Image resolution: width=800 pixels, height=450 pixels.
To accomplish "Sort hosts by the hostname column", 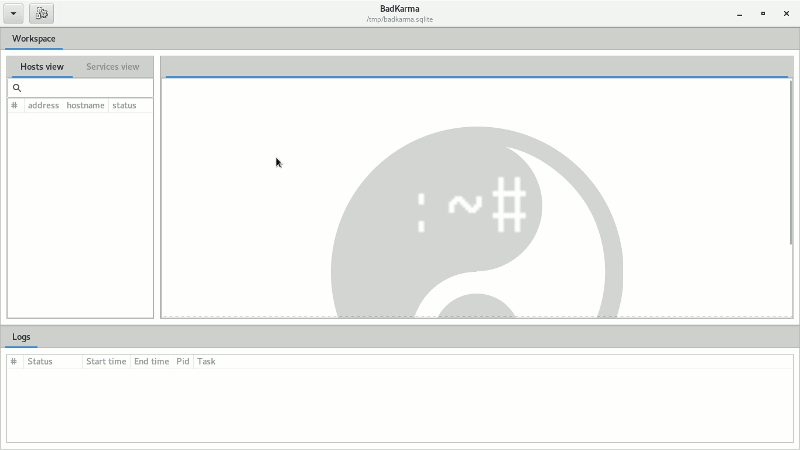I will (x=85, y=105).
